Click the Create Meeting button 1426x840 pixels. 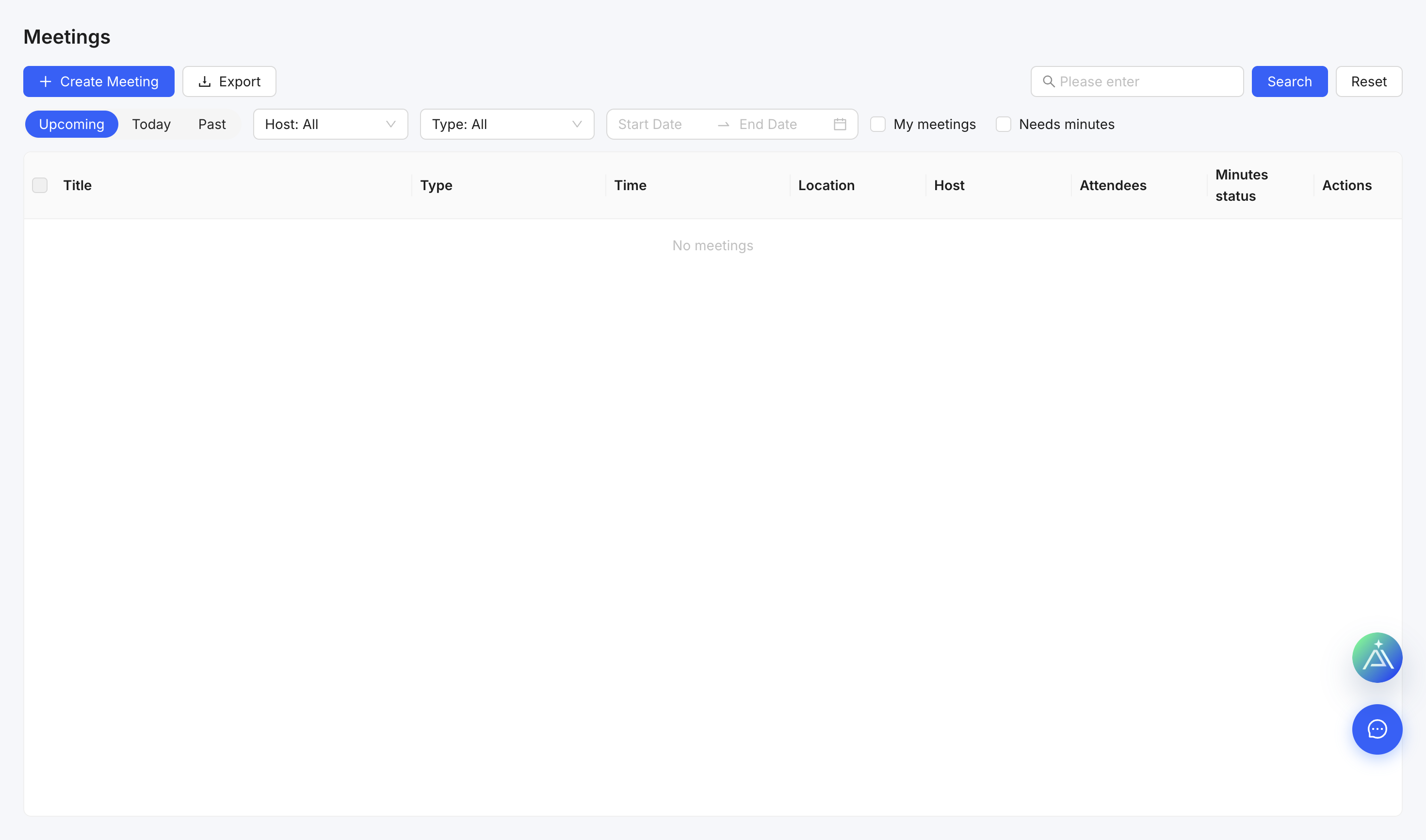pos(98,81)
